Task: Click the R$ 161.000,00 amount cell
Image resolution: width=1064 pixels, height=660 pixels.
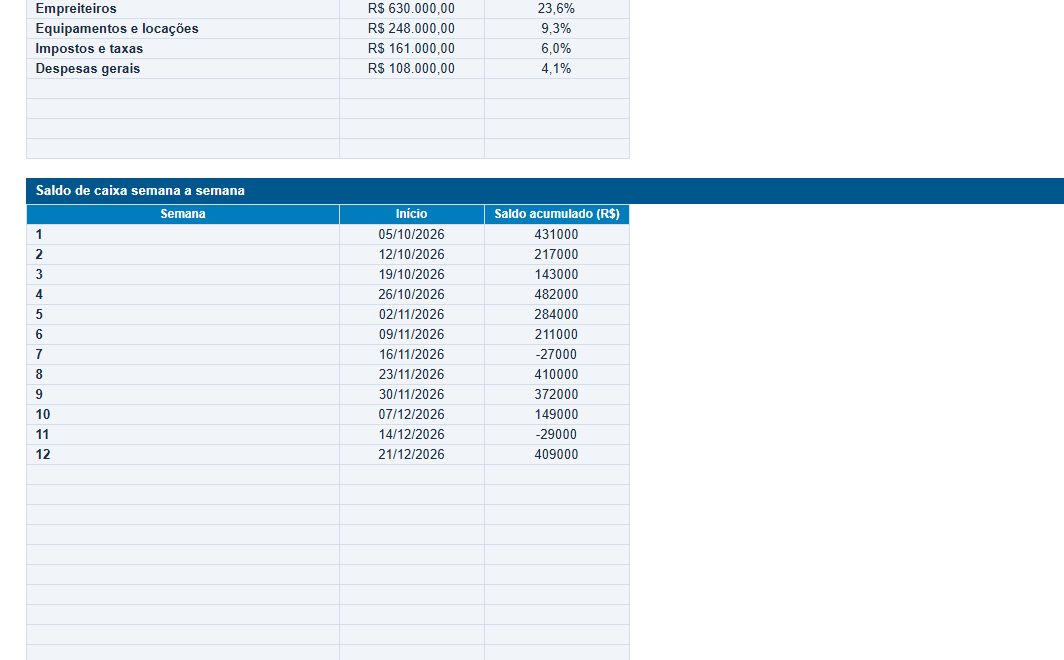Action: [x=412, y=49]
